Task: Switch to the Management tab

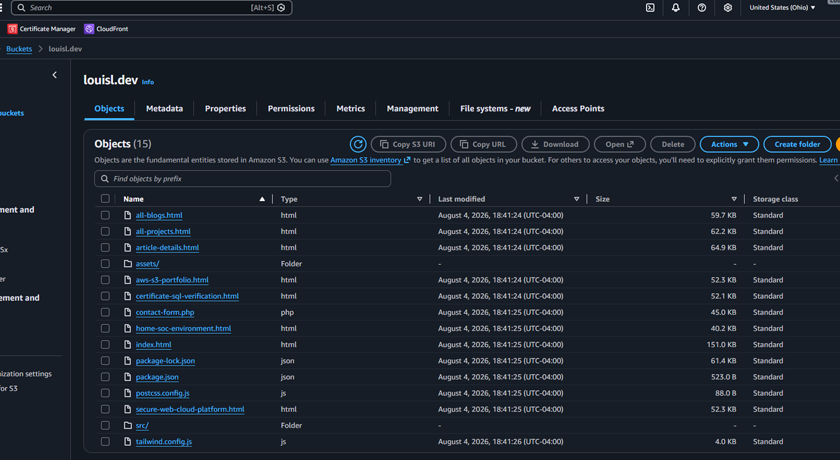Action: click(x=412, y=108)
